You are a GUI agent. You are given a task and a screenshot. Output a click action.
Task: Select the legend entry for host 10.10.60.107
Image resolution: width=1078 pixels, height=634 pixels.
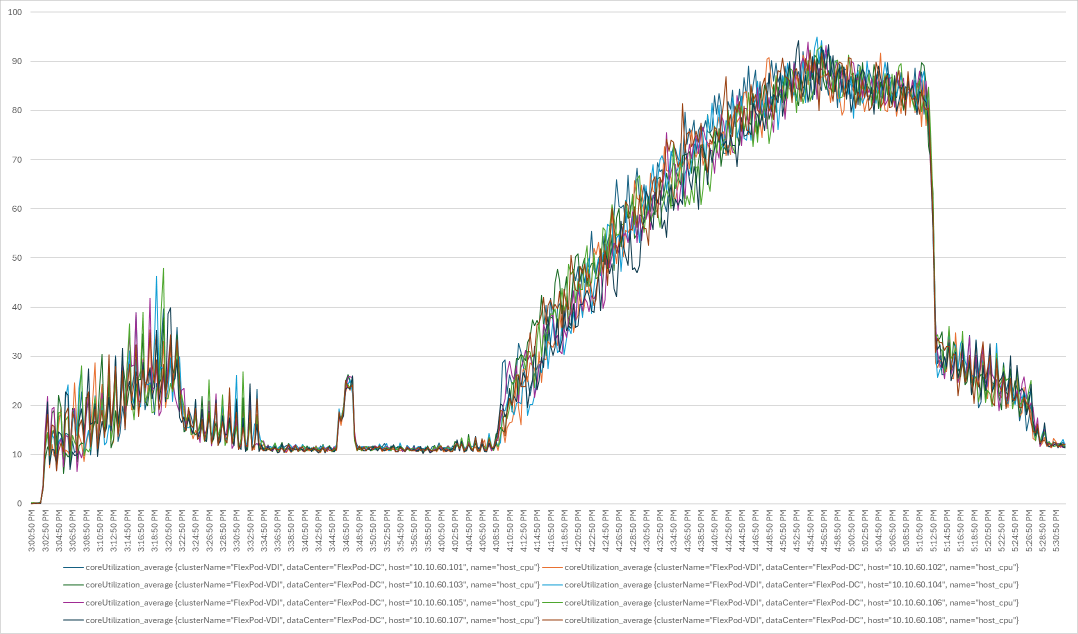tap(302, 620)
